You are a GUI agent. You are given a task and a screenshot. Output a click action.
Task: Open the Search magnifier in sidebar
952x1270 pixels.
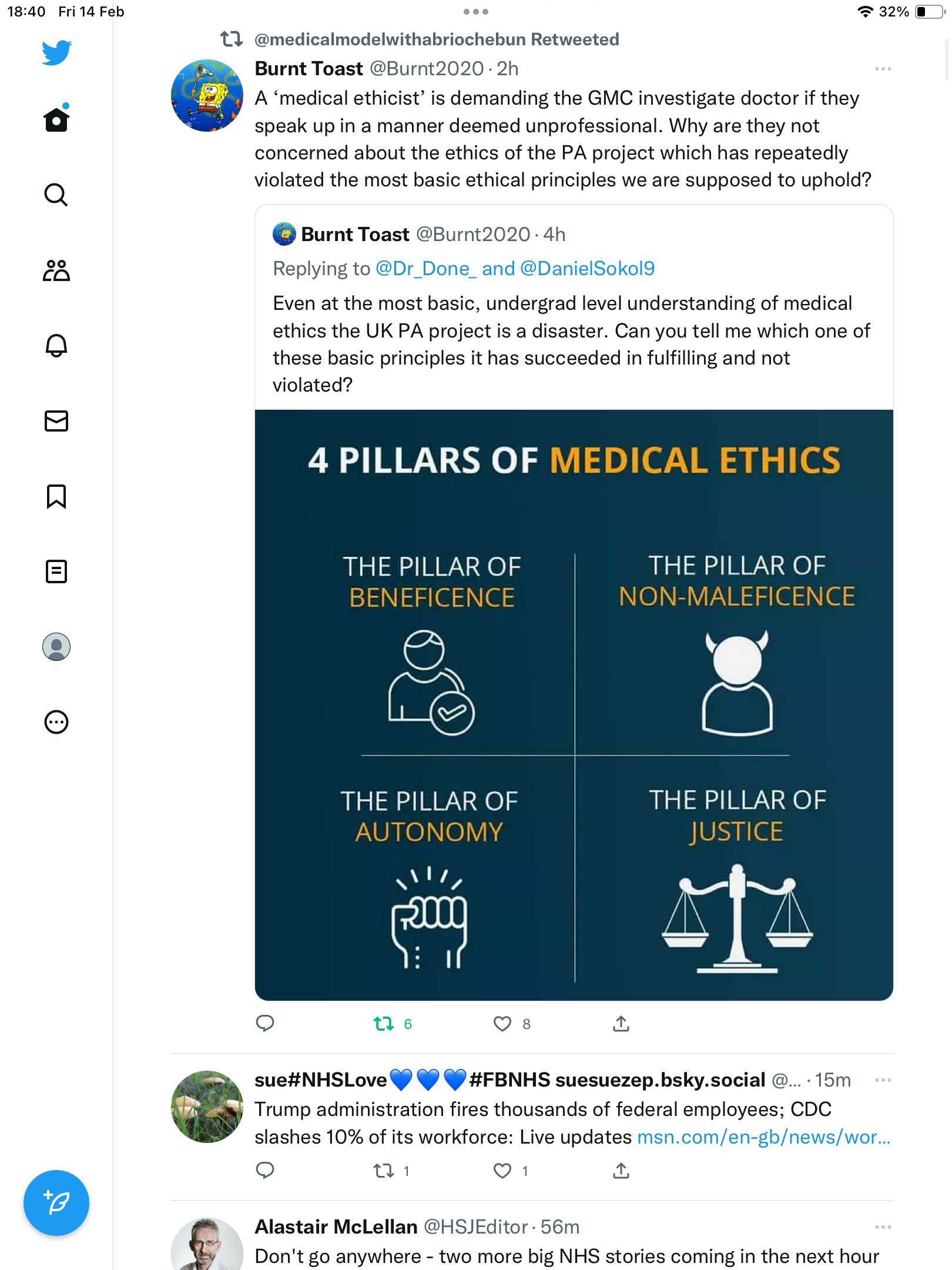(x=56, y=195)
